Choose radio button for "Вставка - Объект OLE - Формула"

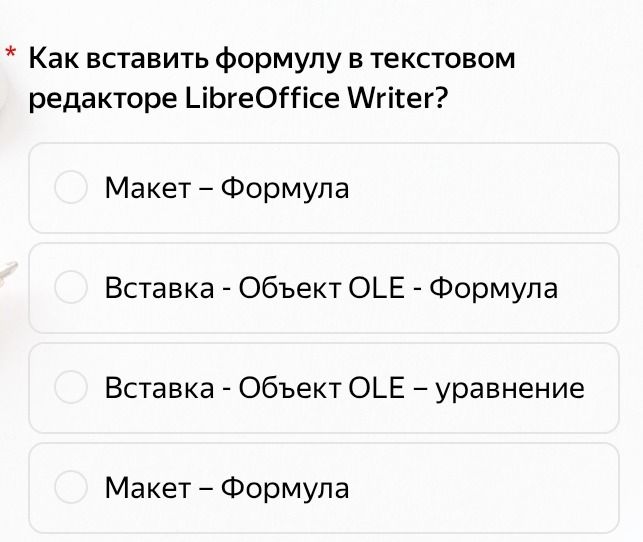click(x=71, y=287)
